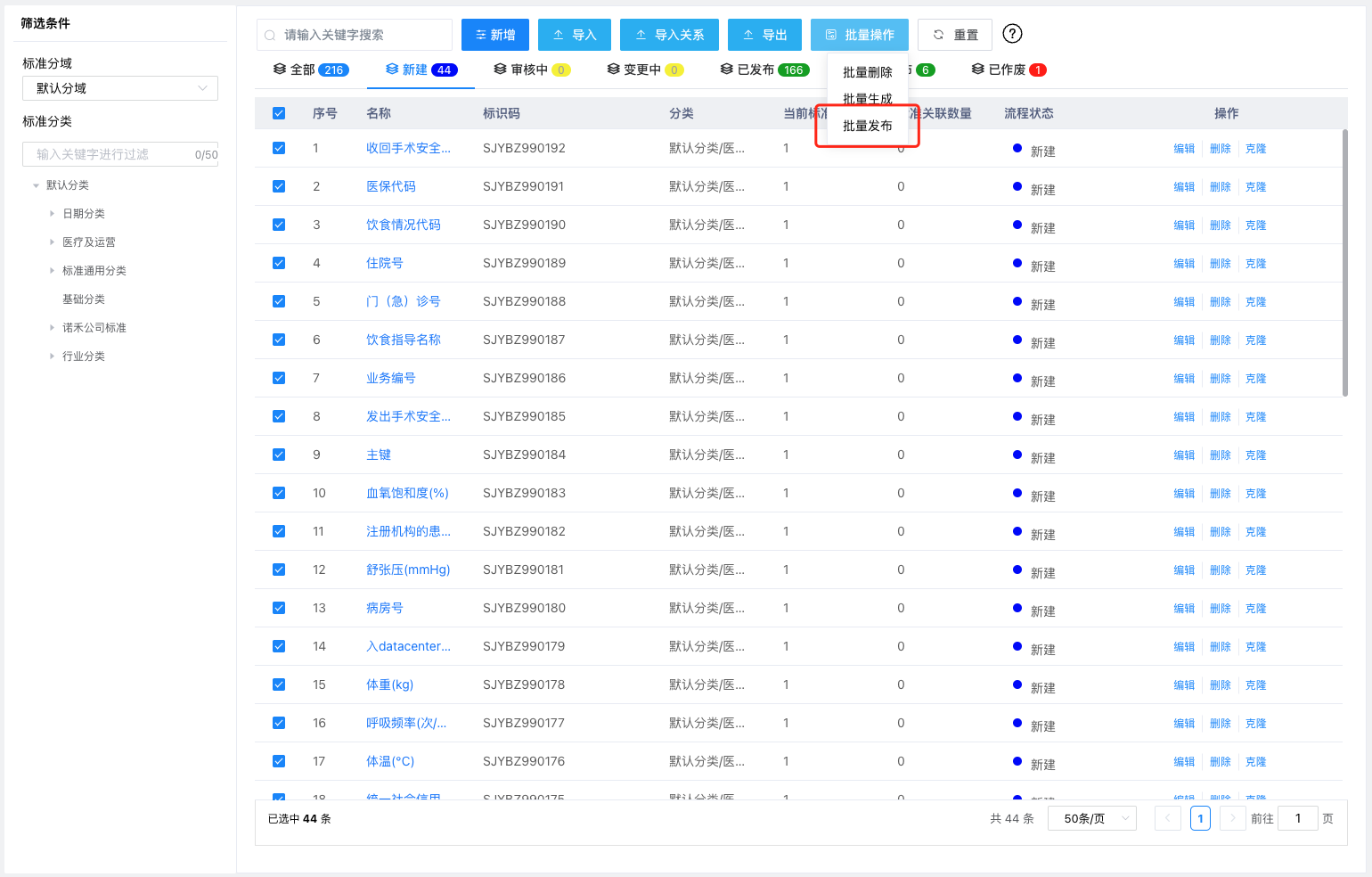
Task: Switch to the 已发布 tab
Action: coord(764,70)
